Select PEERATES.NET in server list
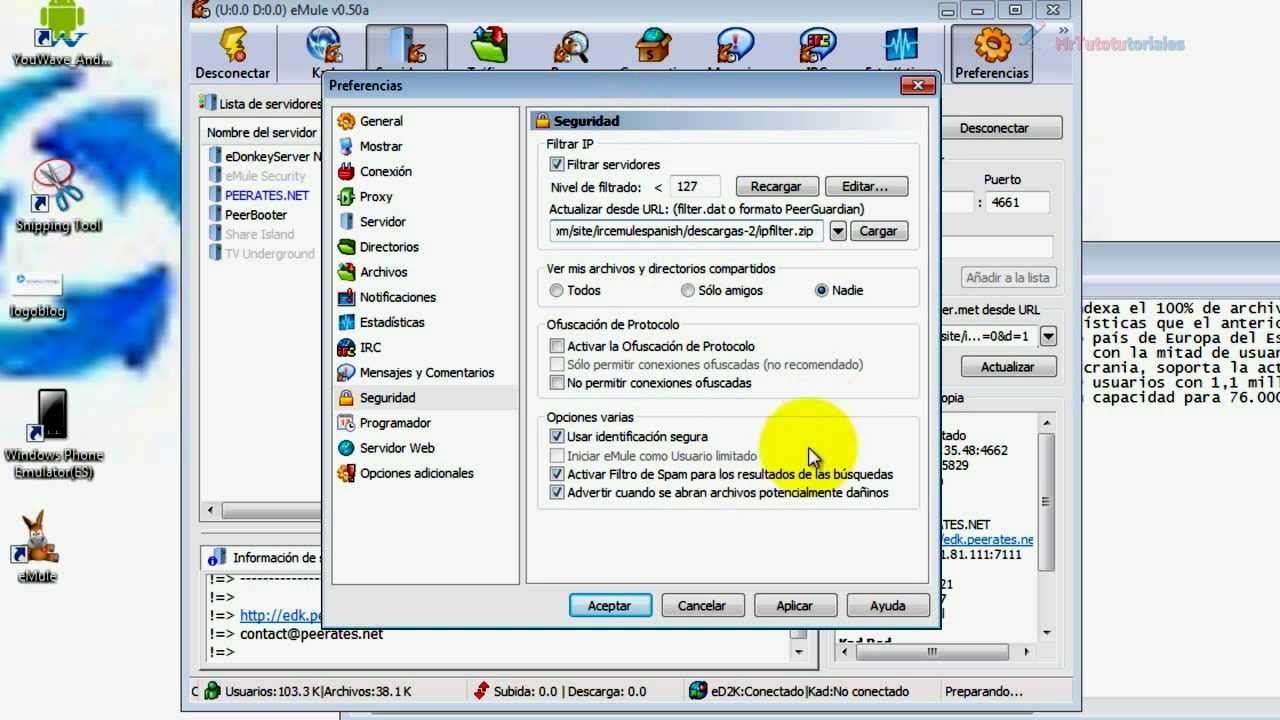This screenshot has height=720, width=1280. click(259, 195)
